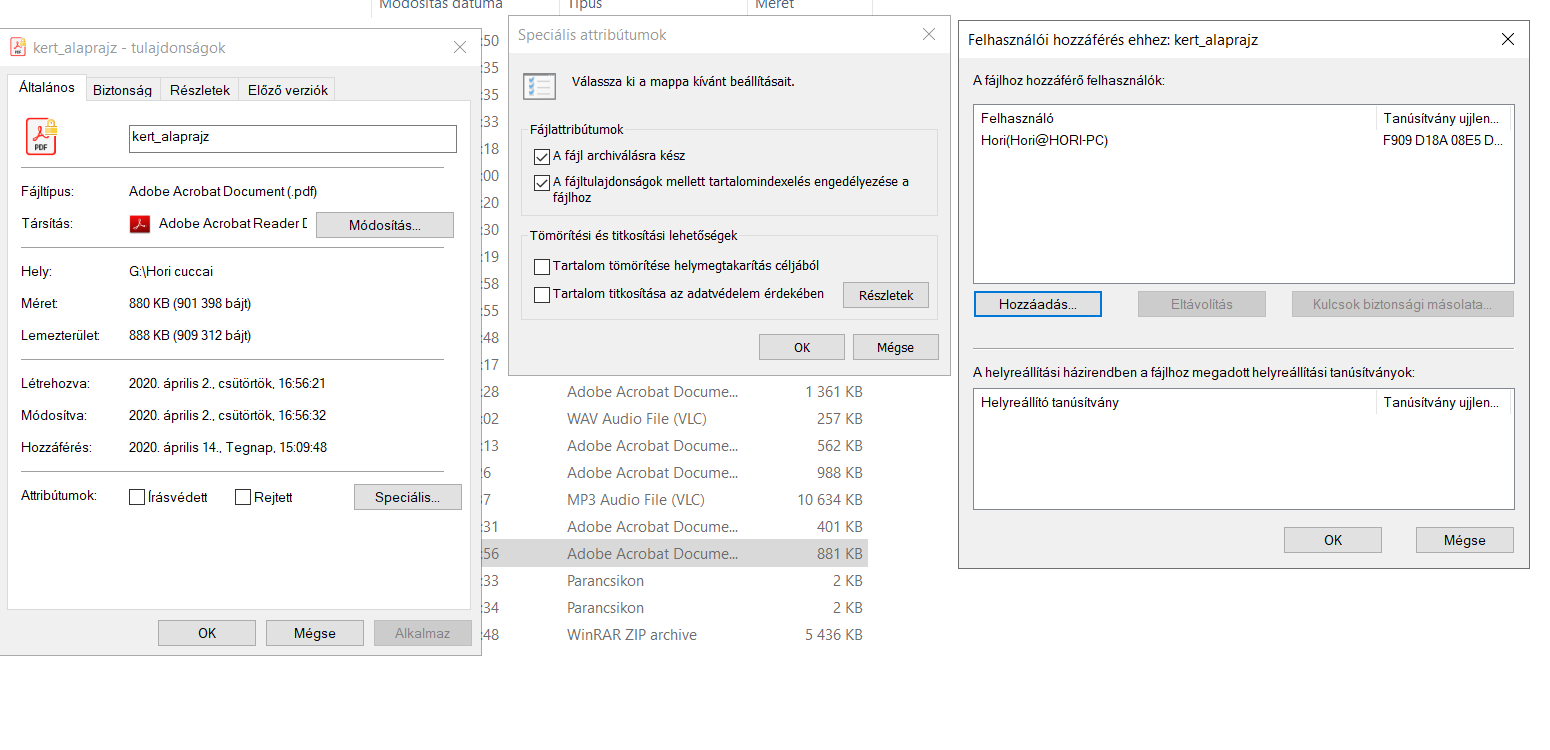Select the Hori(Hori@HORI-PC) user row
1550x750 pixels.
[1243, 140]
